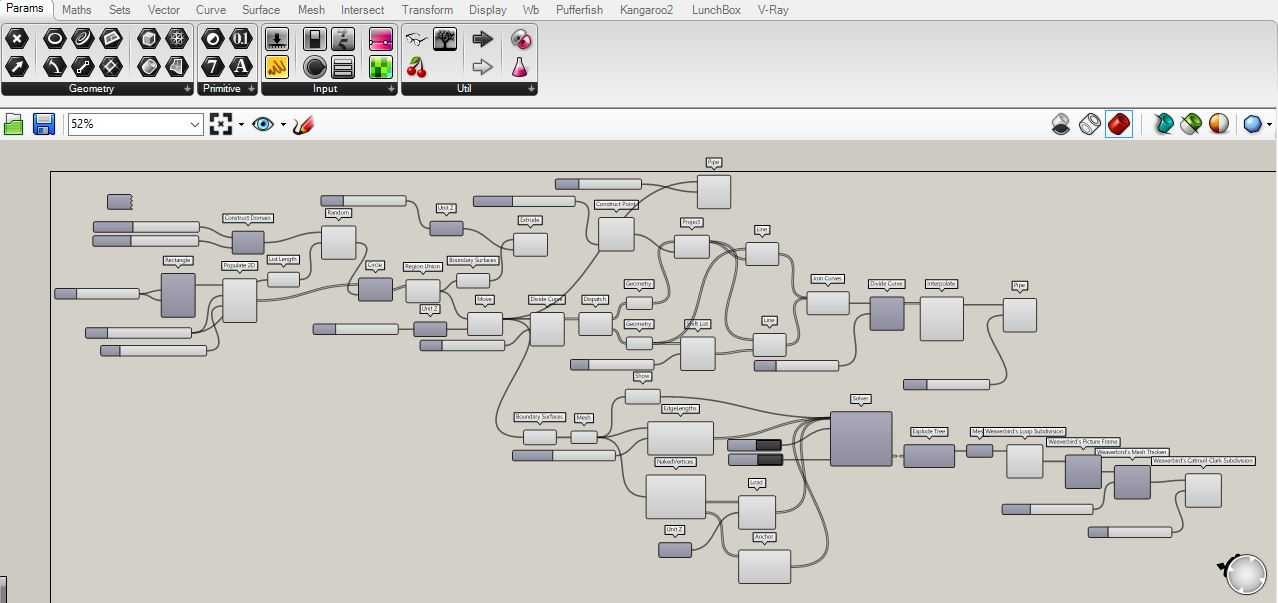Viewport: 1278px width, 603px height.
Task: Select the Brep parameter icon
Action: tap(149, 67)
